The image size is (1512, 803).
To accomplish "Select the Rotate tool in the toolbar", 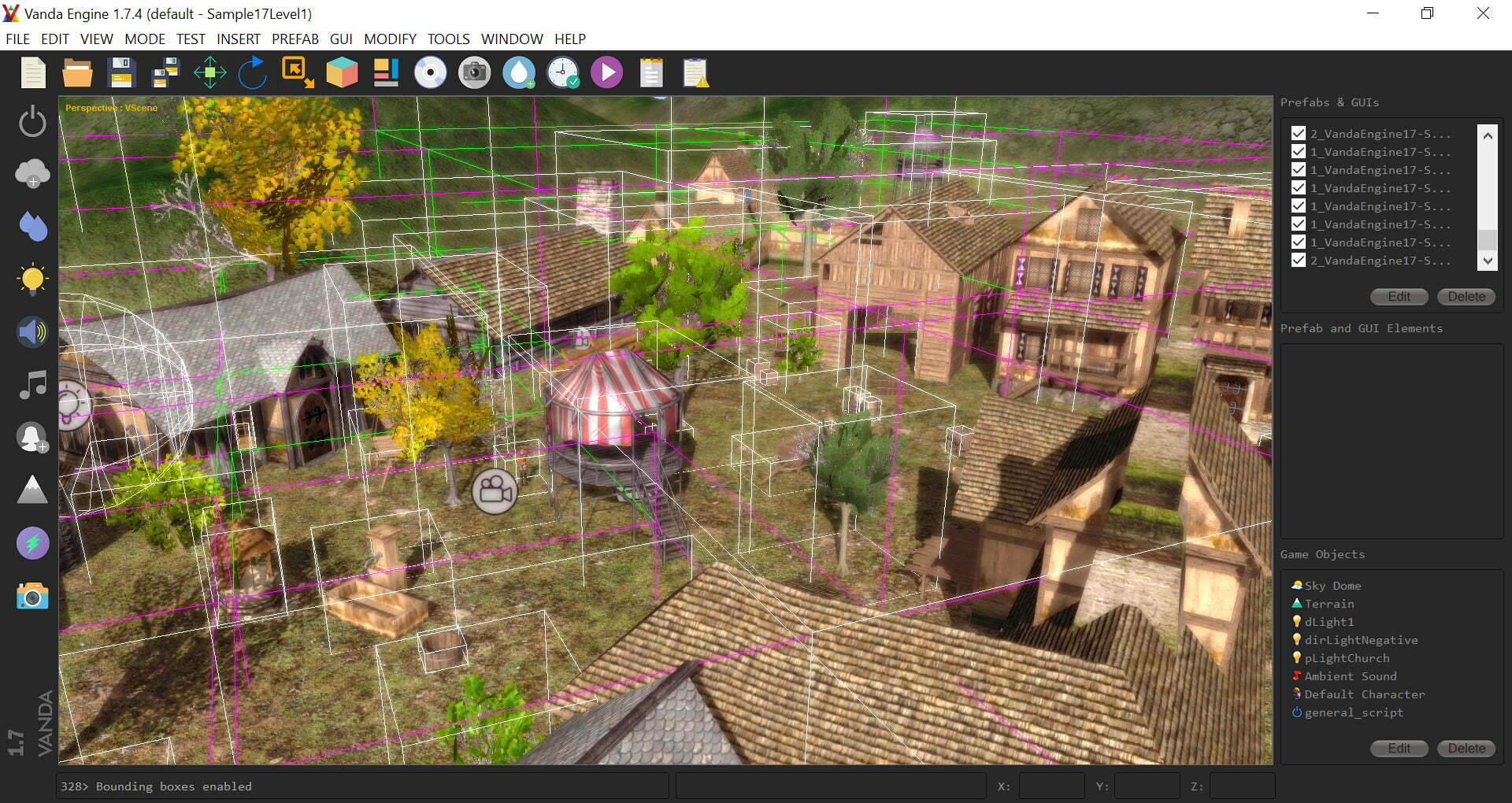I will click(252, 72).
